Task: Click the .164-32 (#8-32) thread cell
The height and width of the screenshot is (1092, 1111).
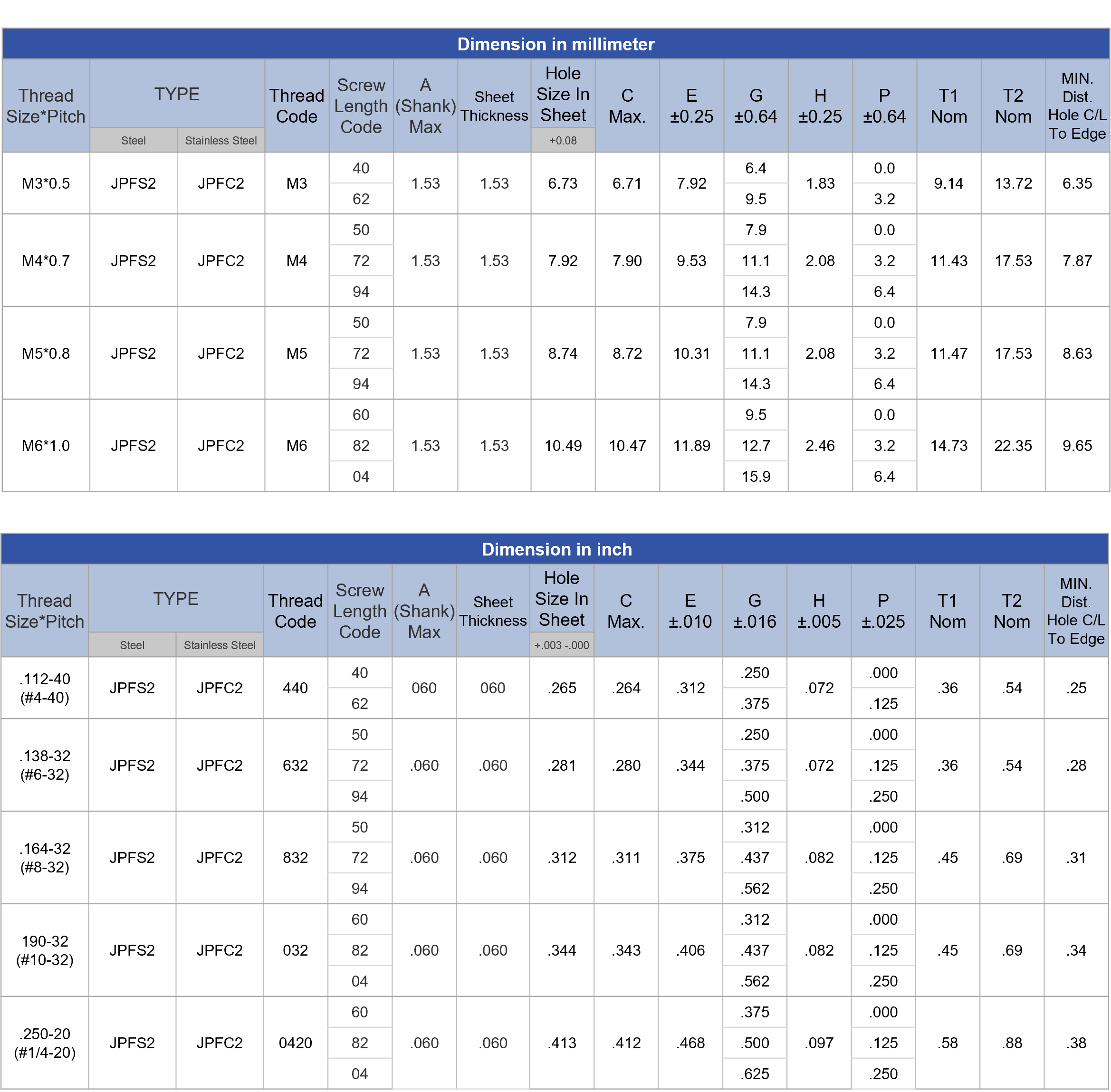Action: [45, 857]
